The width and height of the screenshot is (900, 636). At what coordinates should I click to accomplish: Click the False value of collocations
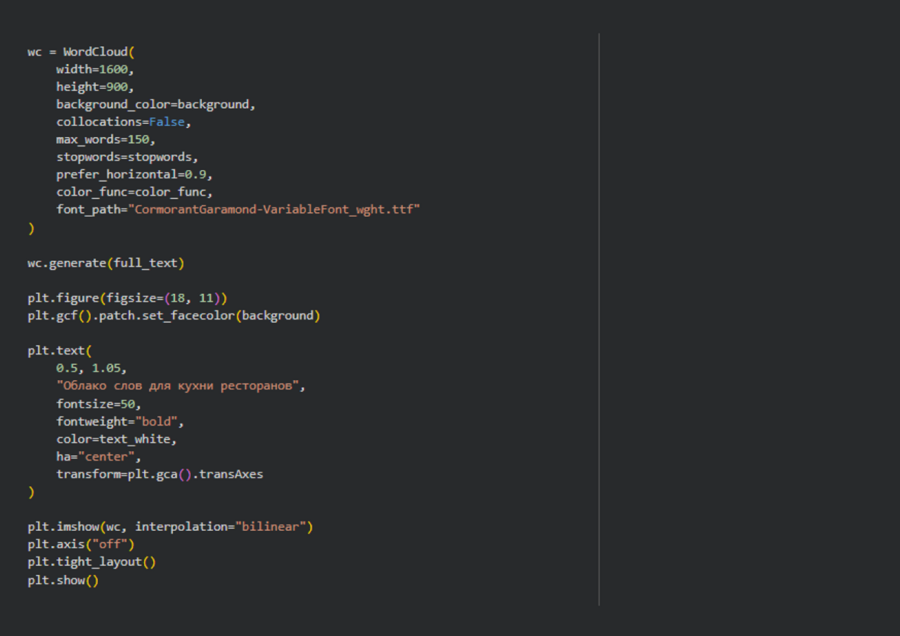click(167, 122)
